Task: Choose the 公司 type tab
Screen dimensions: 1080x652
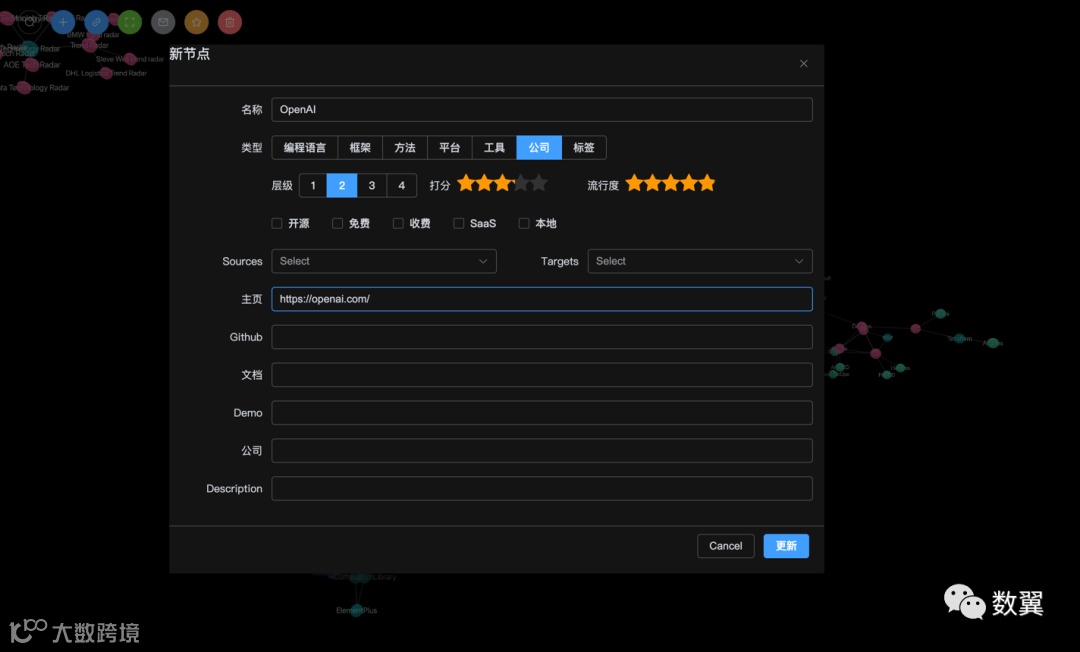Action: click(539, 147)
